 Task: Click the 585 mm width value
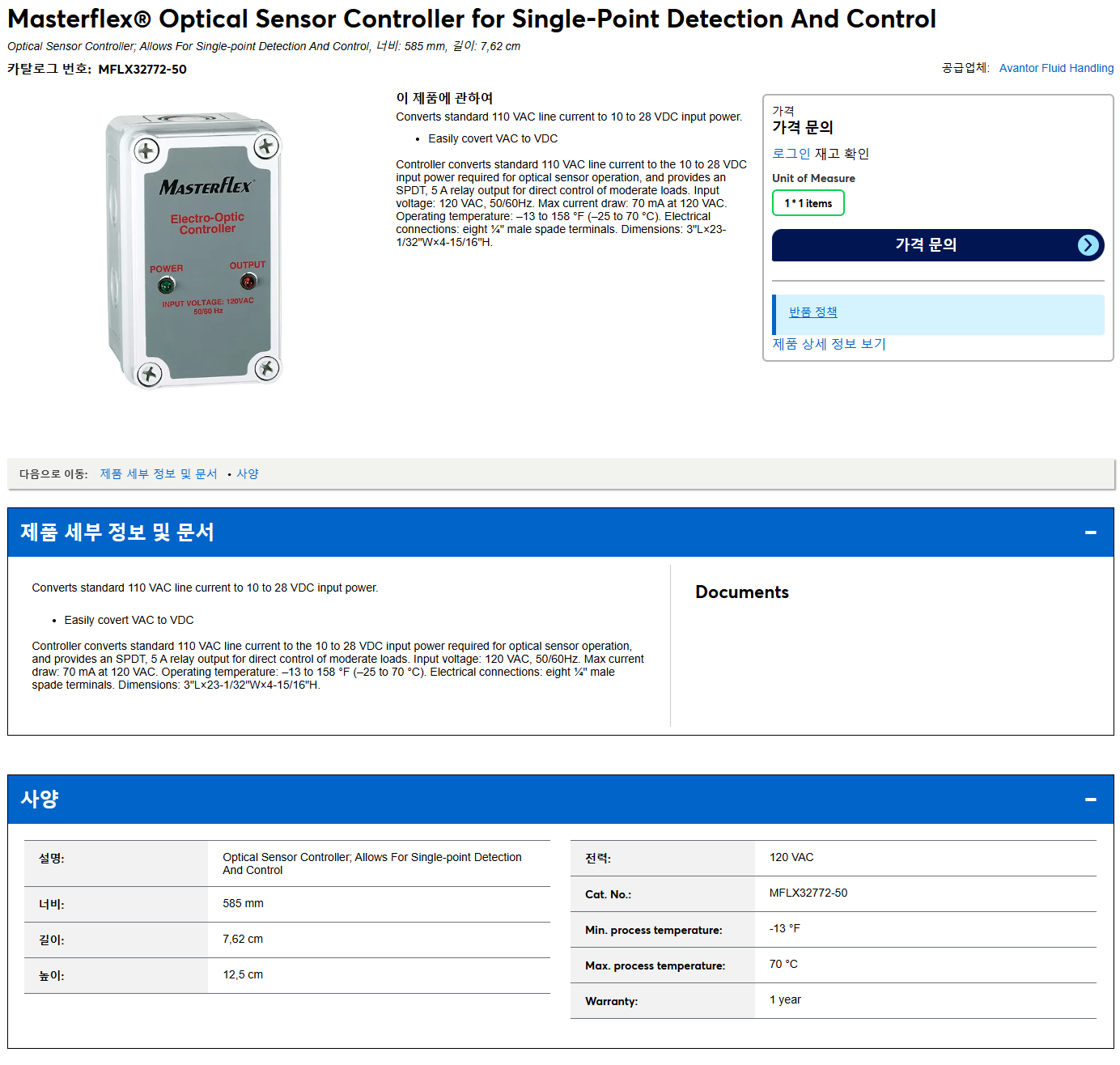click(x=243, y=903)
